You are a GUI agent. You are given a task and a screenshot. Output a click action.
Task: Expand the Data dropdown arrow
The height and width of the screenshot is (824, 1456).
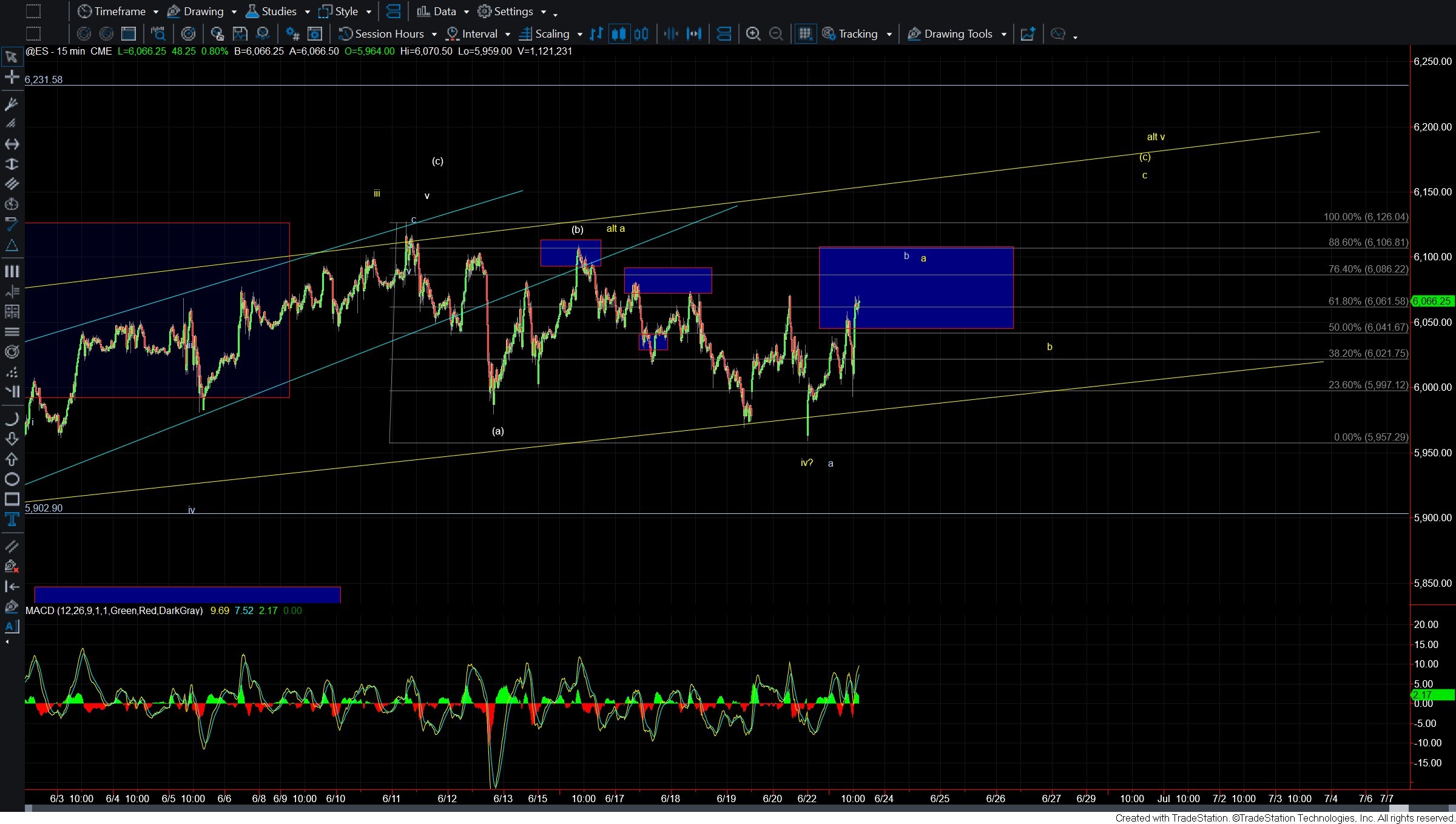pos(466,12)
